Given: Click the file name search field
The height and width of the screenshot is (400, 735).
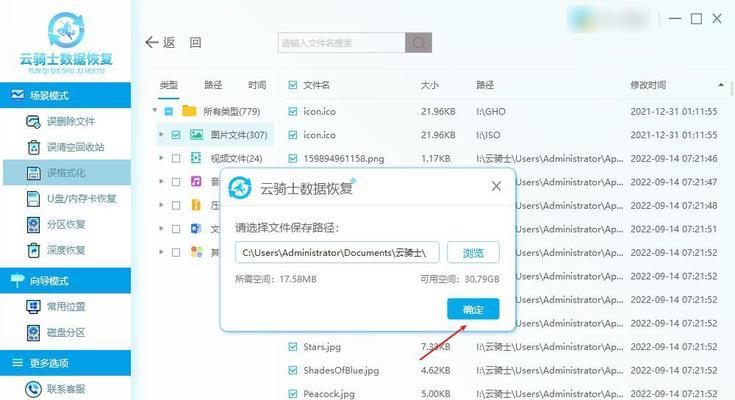Looking at the screenshot, I should tap(341, 43).
